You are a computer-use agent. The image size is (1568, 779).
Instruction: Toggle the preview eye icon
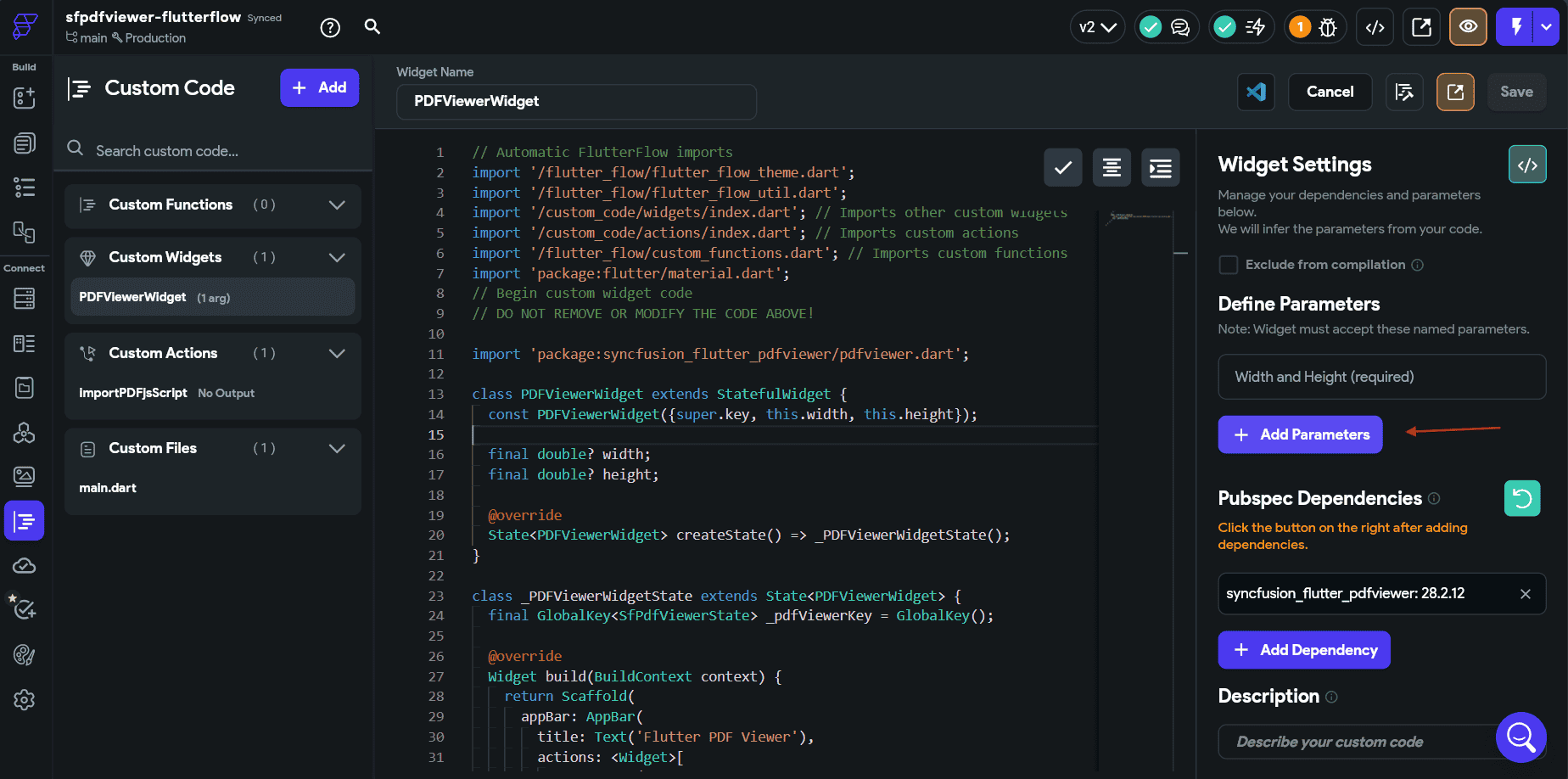1468,27
